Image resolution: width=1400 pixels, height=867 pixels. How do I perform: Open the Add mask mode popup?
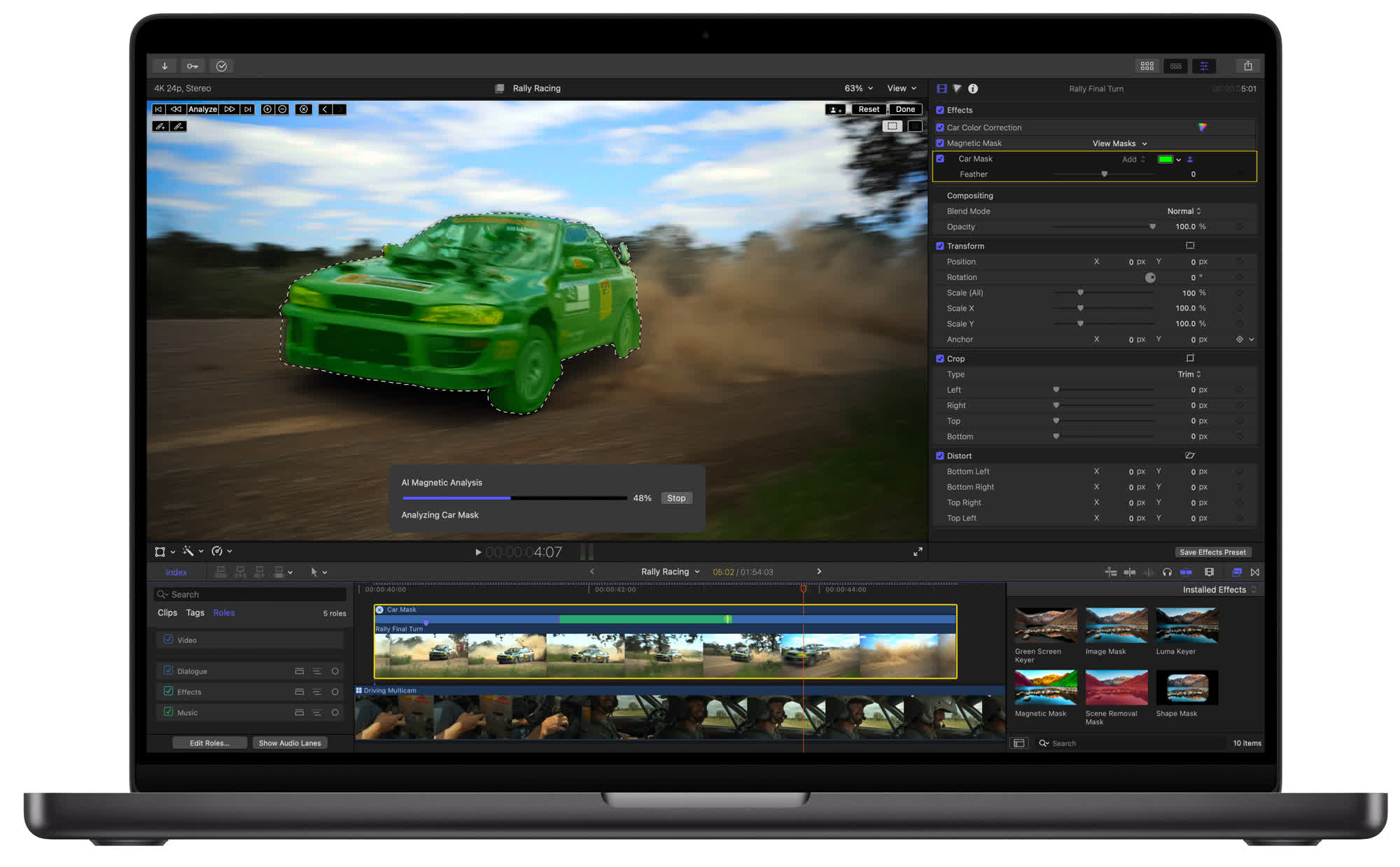coord(1133,160)
